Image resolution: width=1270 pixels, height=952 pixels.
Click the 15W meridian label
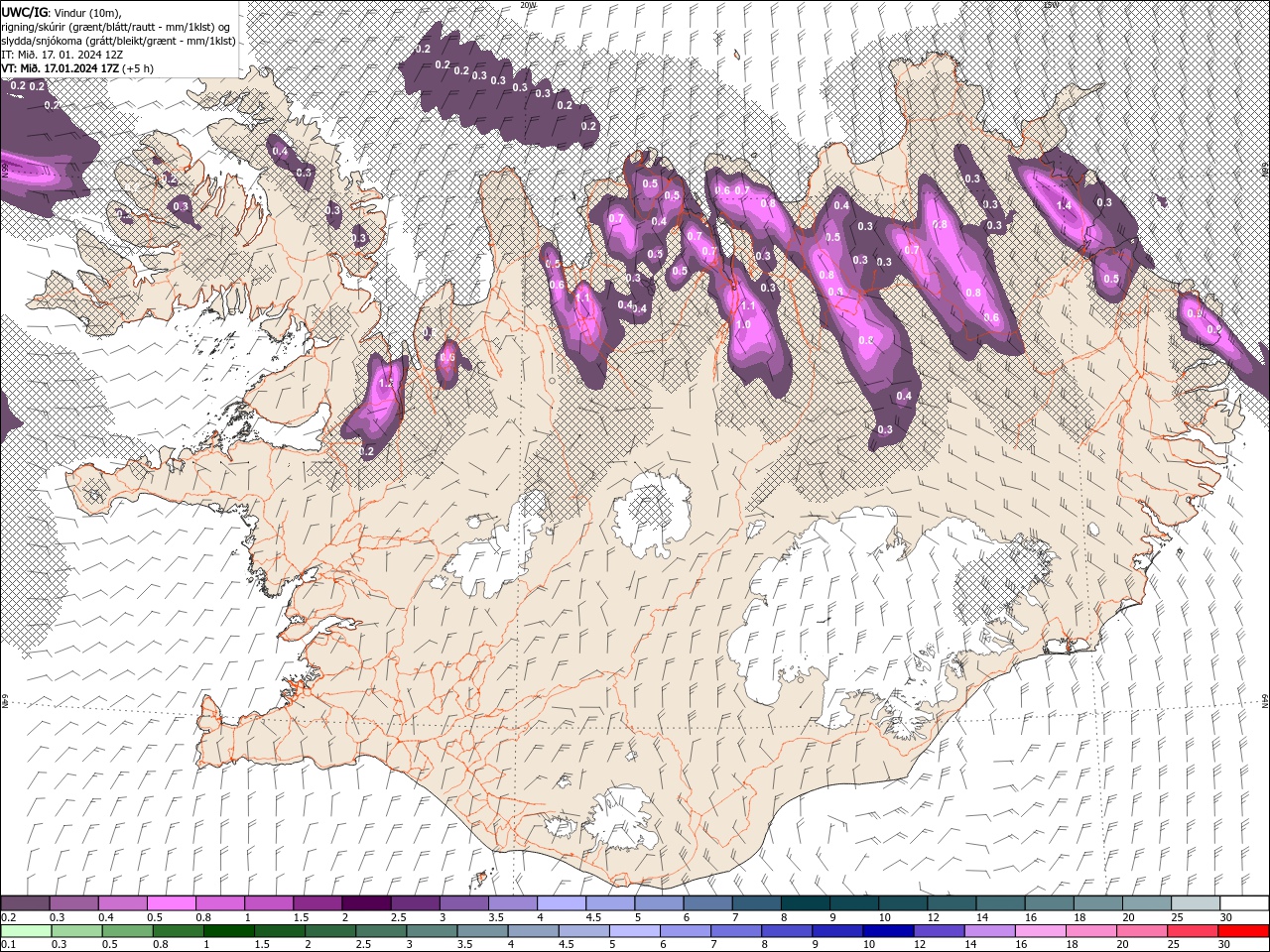(1050, 5)
